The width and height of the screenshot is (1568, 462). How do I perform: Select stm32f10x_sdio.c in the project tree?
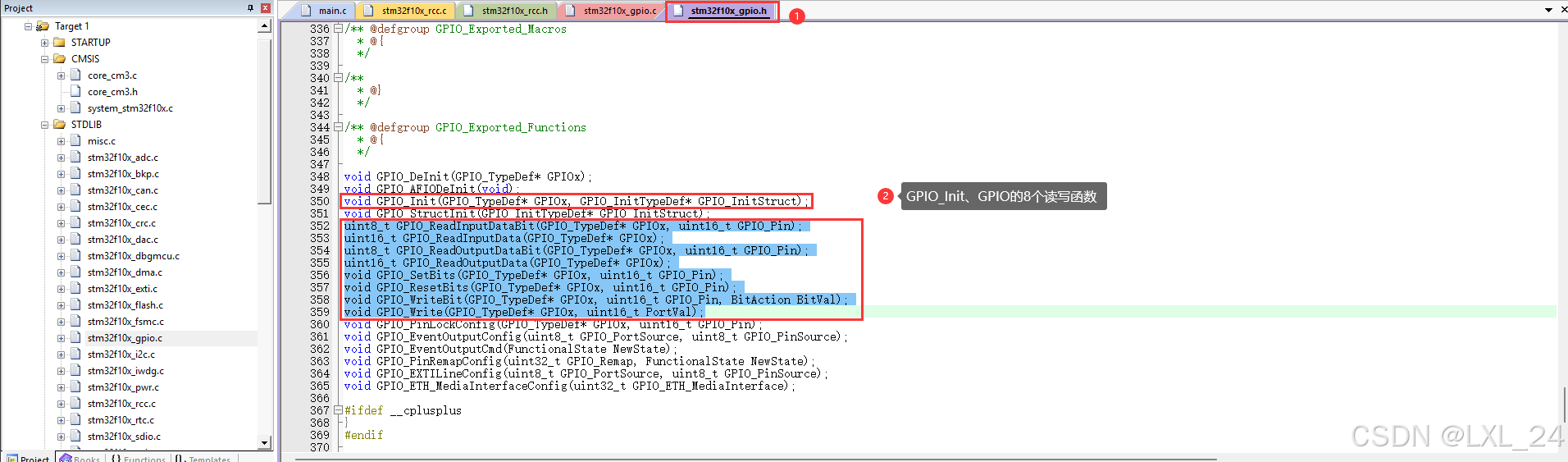pos(124,437)
